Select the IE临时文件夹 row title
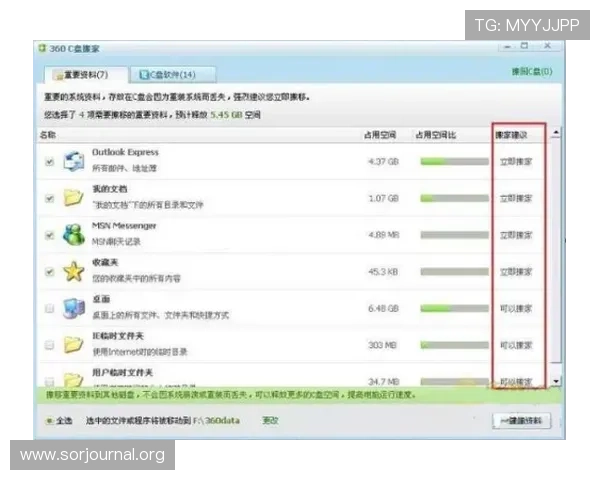 point(118,336)
